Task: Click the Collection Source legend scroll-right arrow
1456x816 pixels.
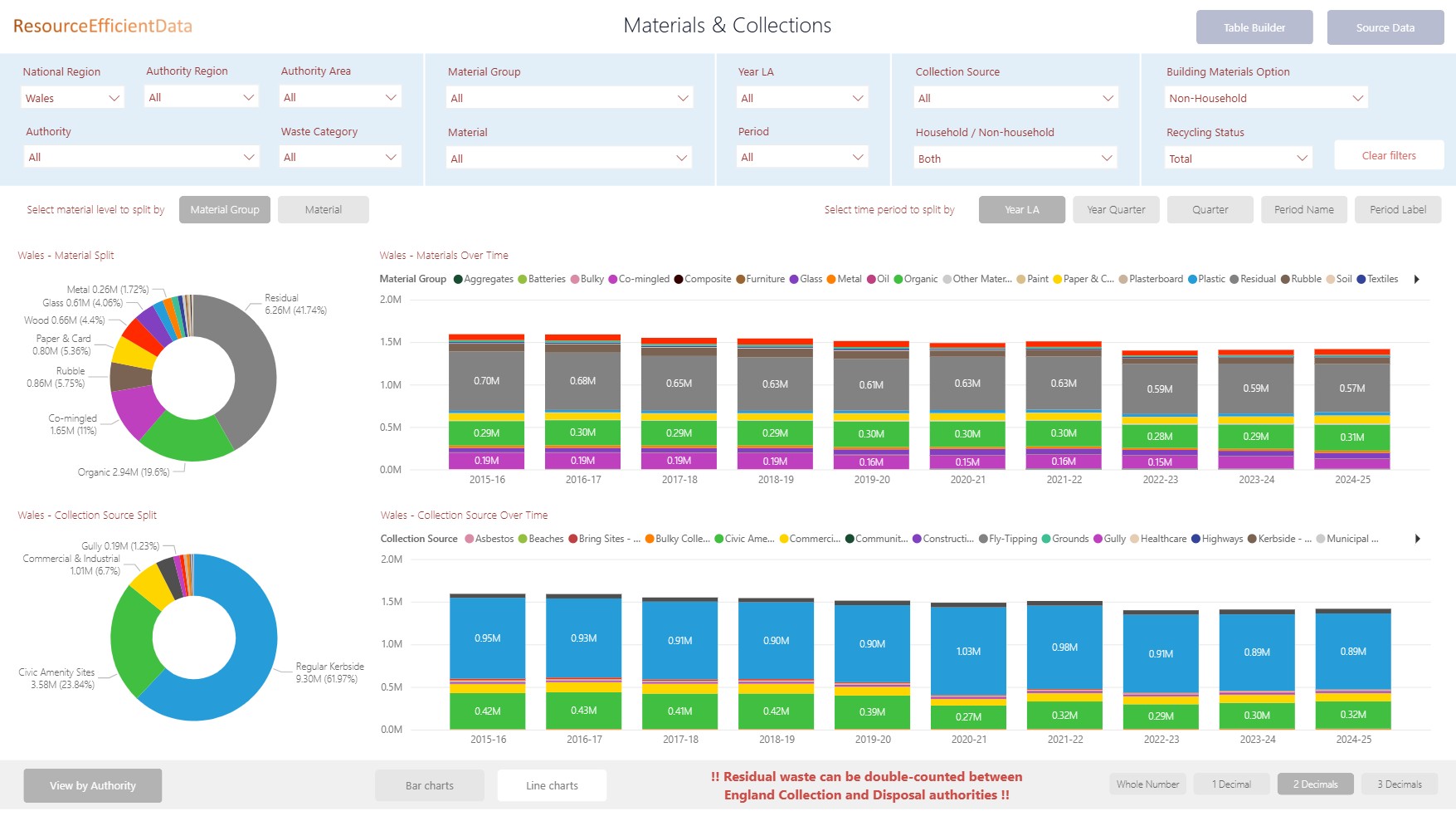Action: point(1417,539)
